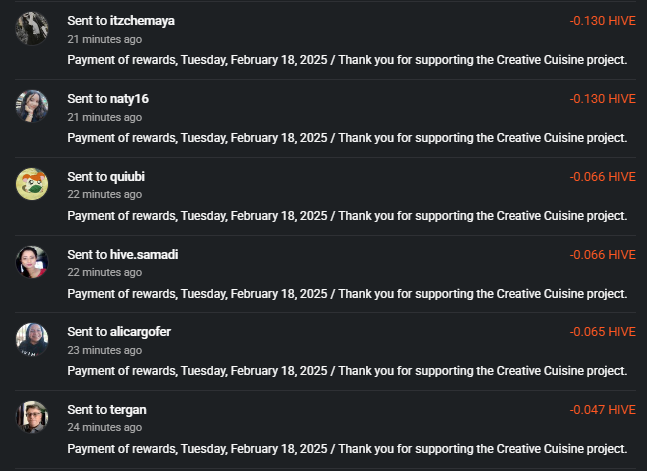Open tergan's profile avatar

tap(32, 417)
